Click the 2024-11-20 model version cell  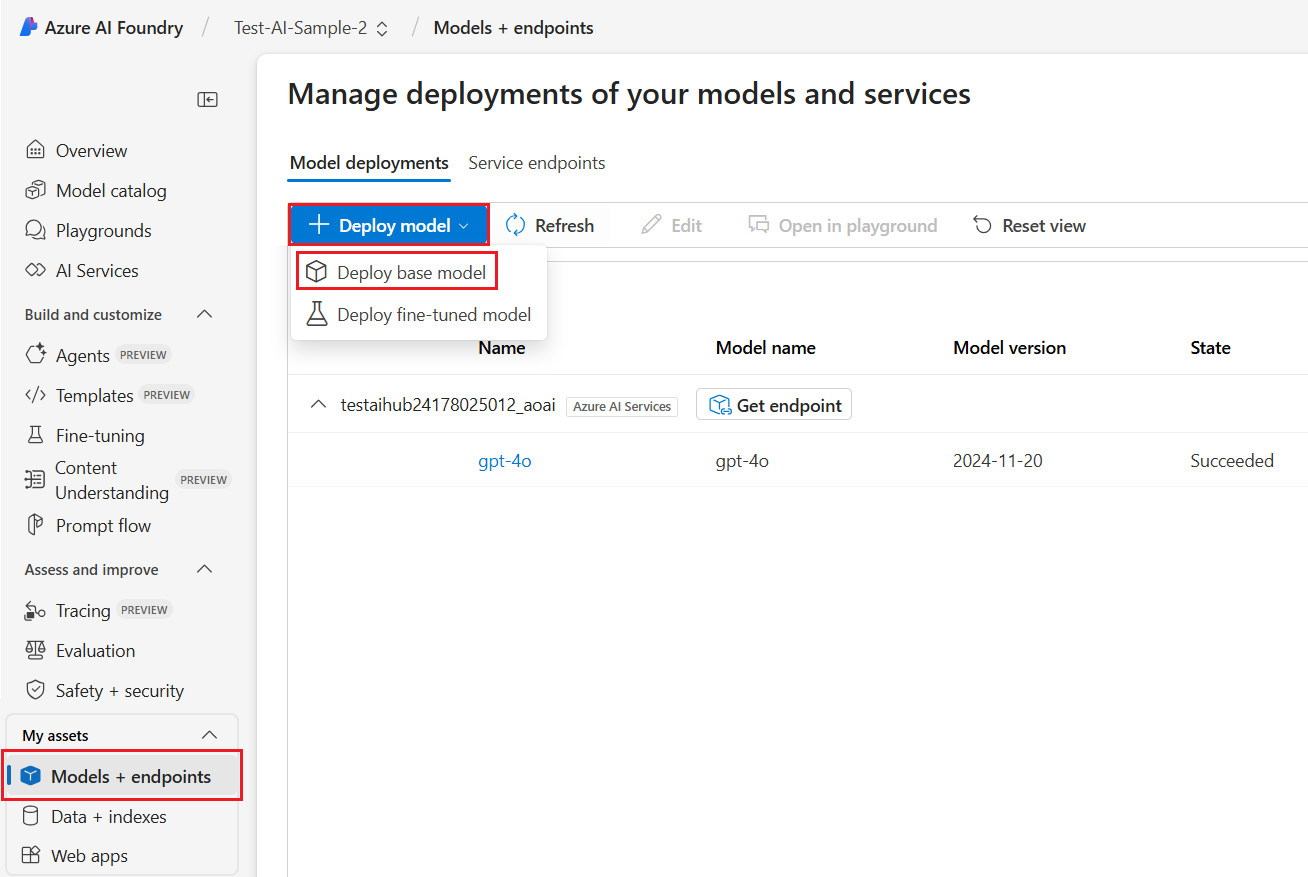coord(998,461)
